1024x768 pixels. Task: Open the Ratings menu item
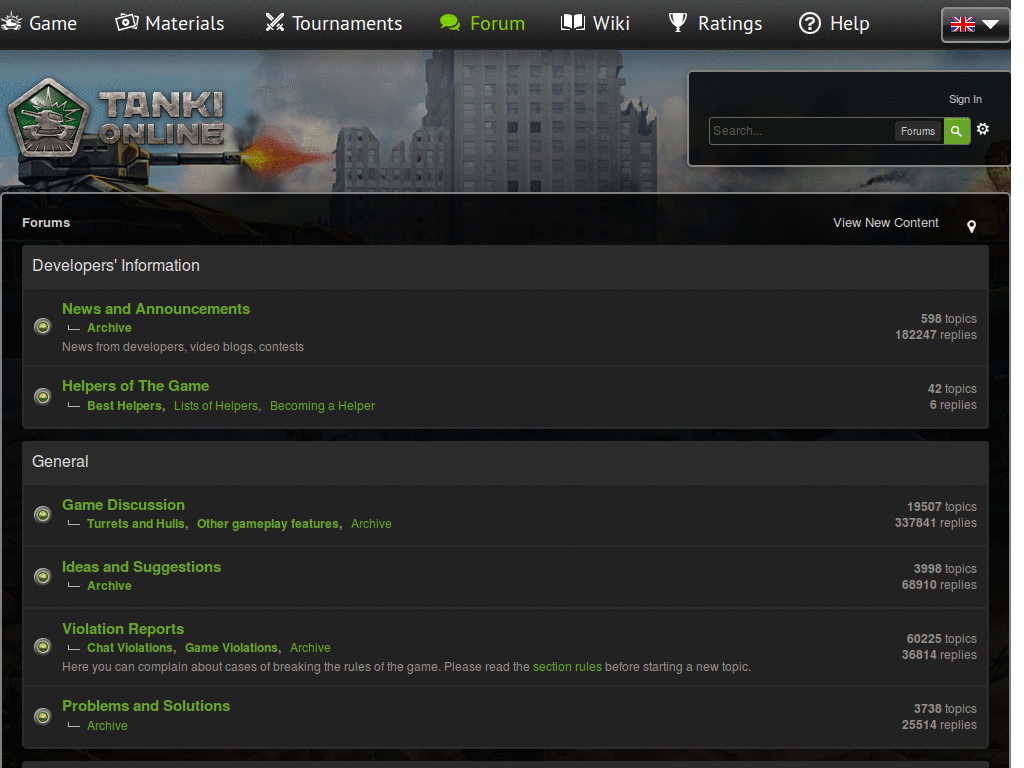point(730,24)
